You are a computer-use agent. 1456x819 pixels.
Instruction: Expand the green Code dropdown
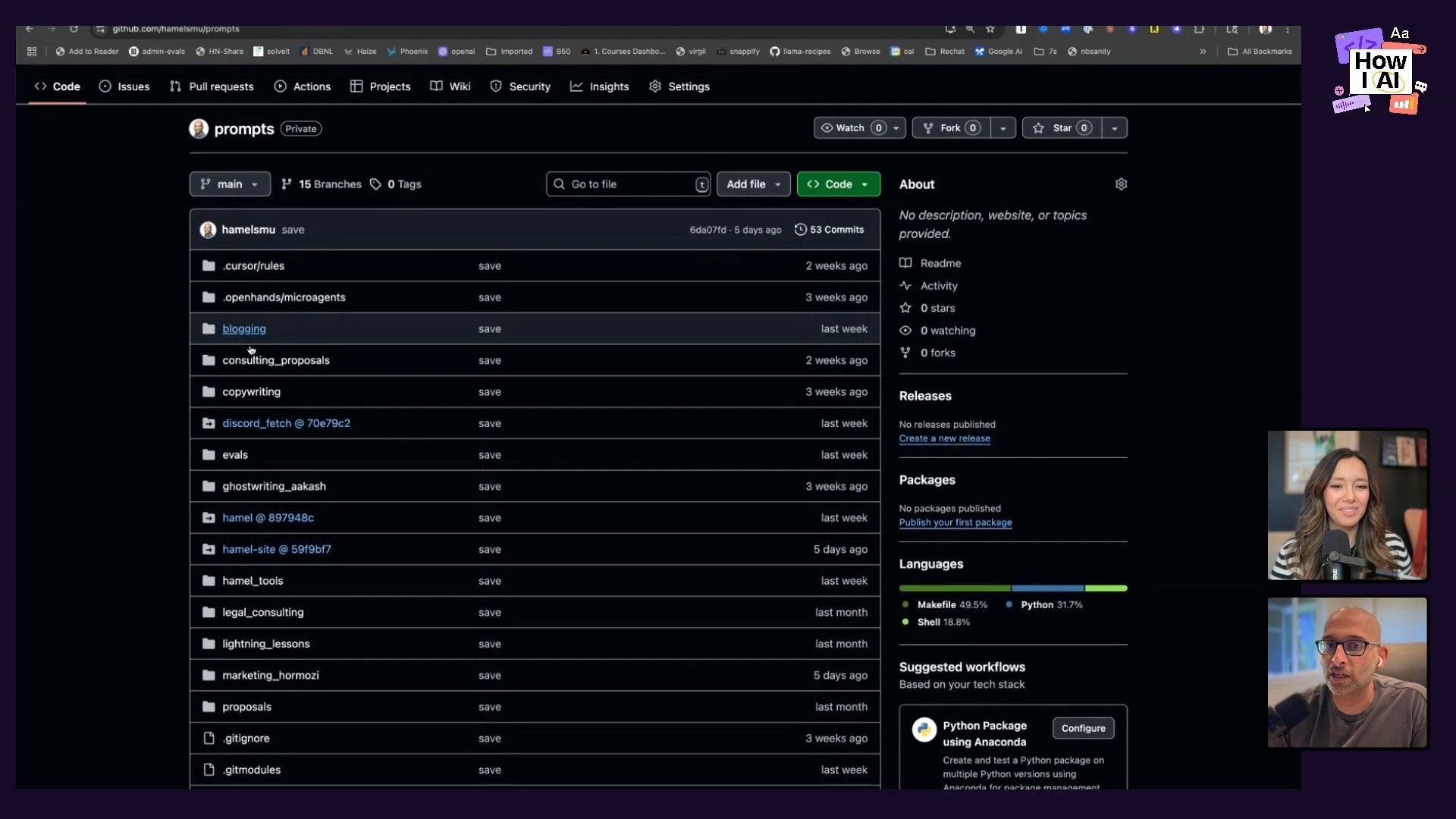click(838, 184)
